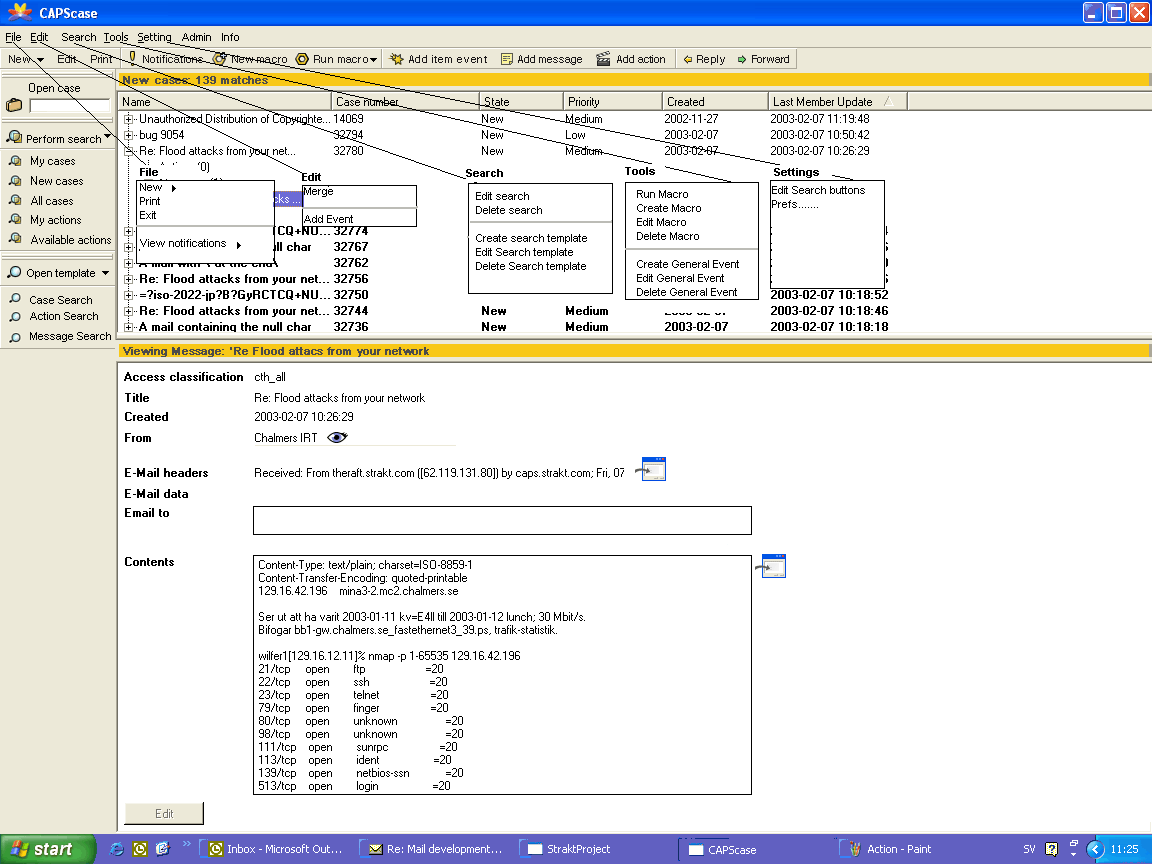Click the Add item event toolbar icon
This screenshot has width=1152, height=864.
[397, 59]
